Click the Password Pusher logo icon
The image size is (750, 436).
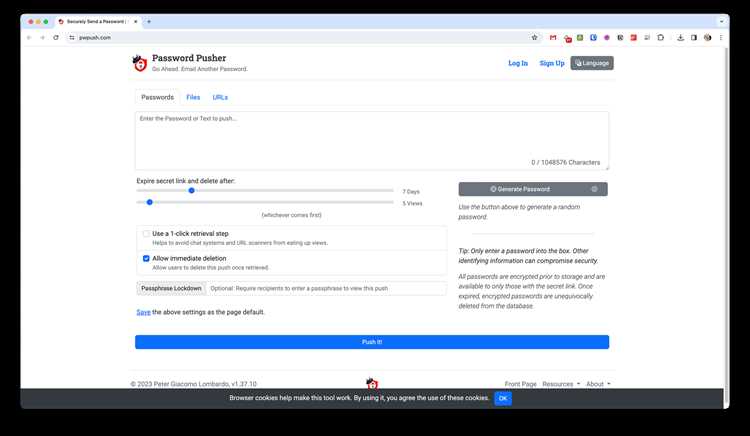pyautogui.click(x=140, y=63)
